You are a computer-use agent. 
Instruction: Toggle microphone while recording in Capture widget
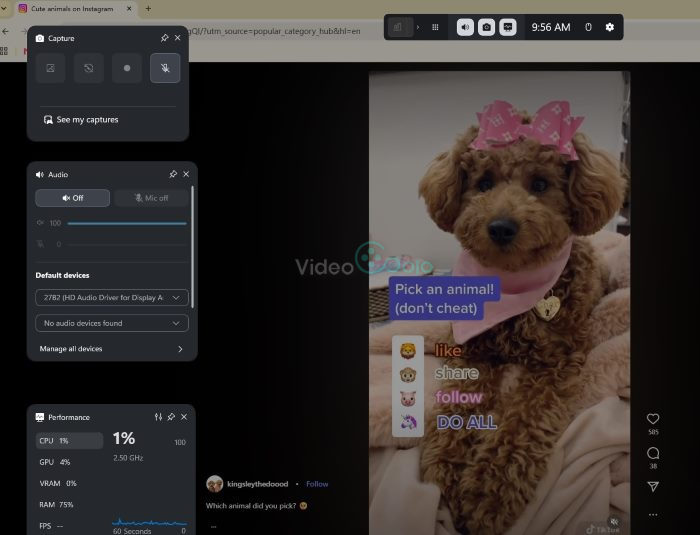(165, 68)
